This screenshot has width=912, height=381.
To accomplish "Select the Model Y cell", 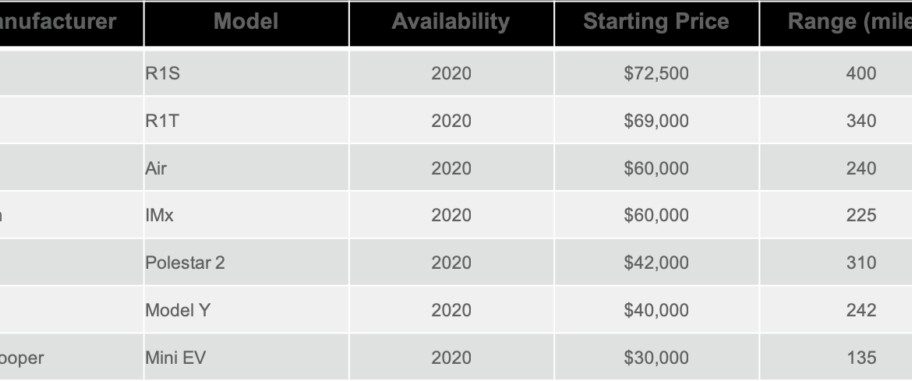I will 246,310.
